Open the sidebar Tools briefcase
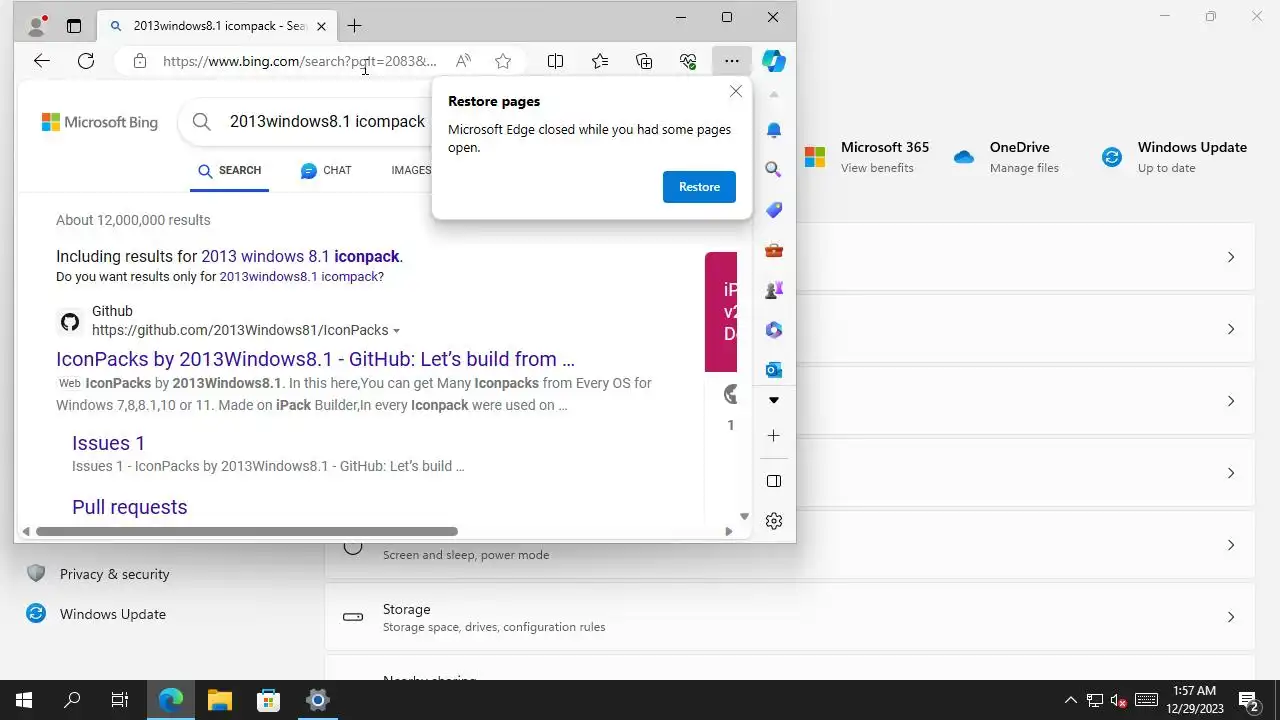This screenshot has height=720, width=1280. point(774,250)
